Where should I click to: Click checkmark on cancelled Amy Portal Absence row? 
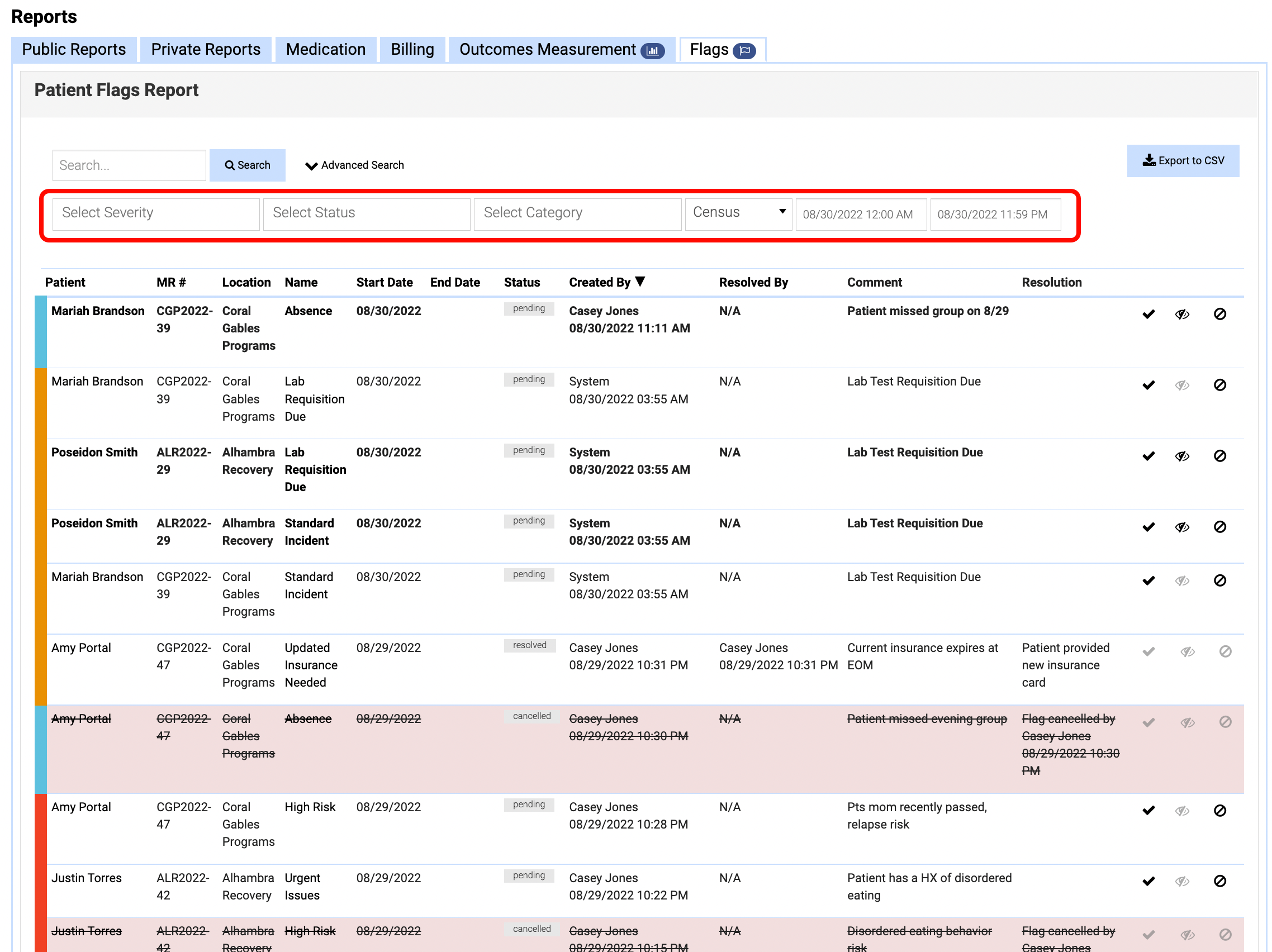(1148, 722)
